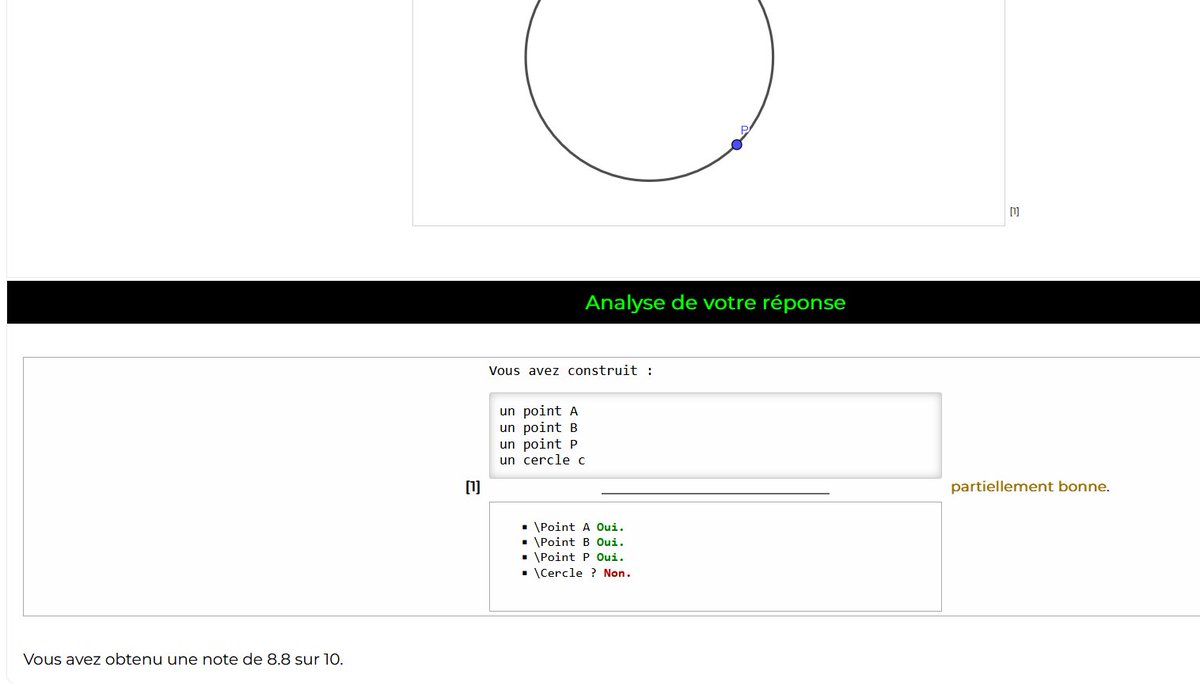Click the score text '8.8 sur 10'
1200x686 pixels.
pyautogui.click(x=303, y=659)
